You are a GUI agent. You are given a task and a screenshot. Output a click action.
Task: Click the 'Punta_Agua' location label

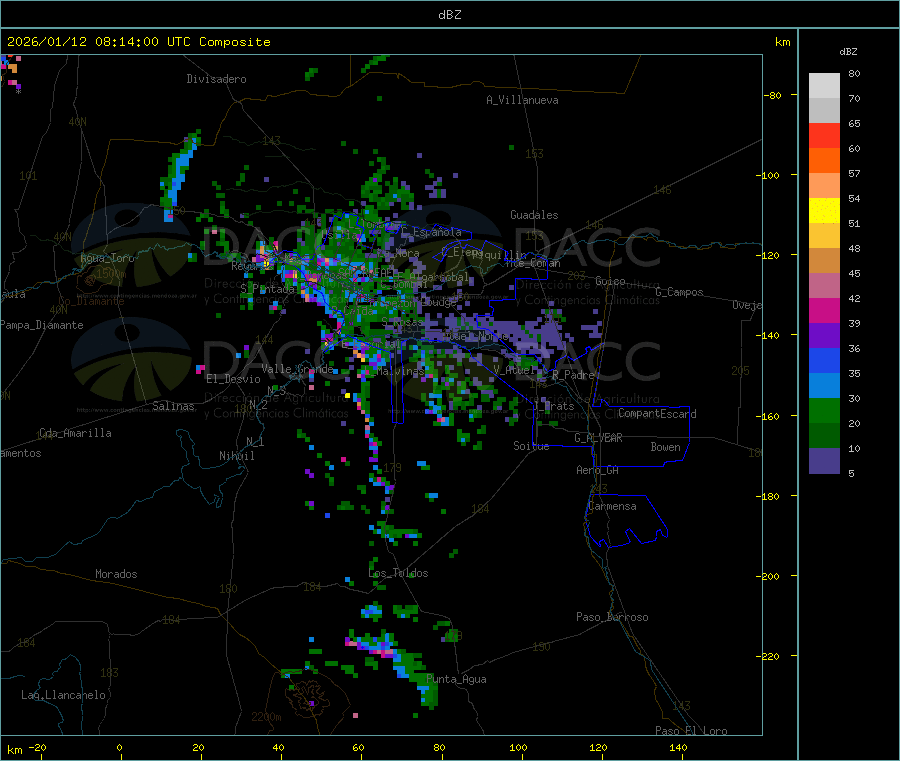pyautogui.click(x=456, y=680)
